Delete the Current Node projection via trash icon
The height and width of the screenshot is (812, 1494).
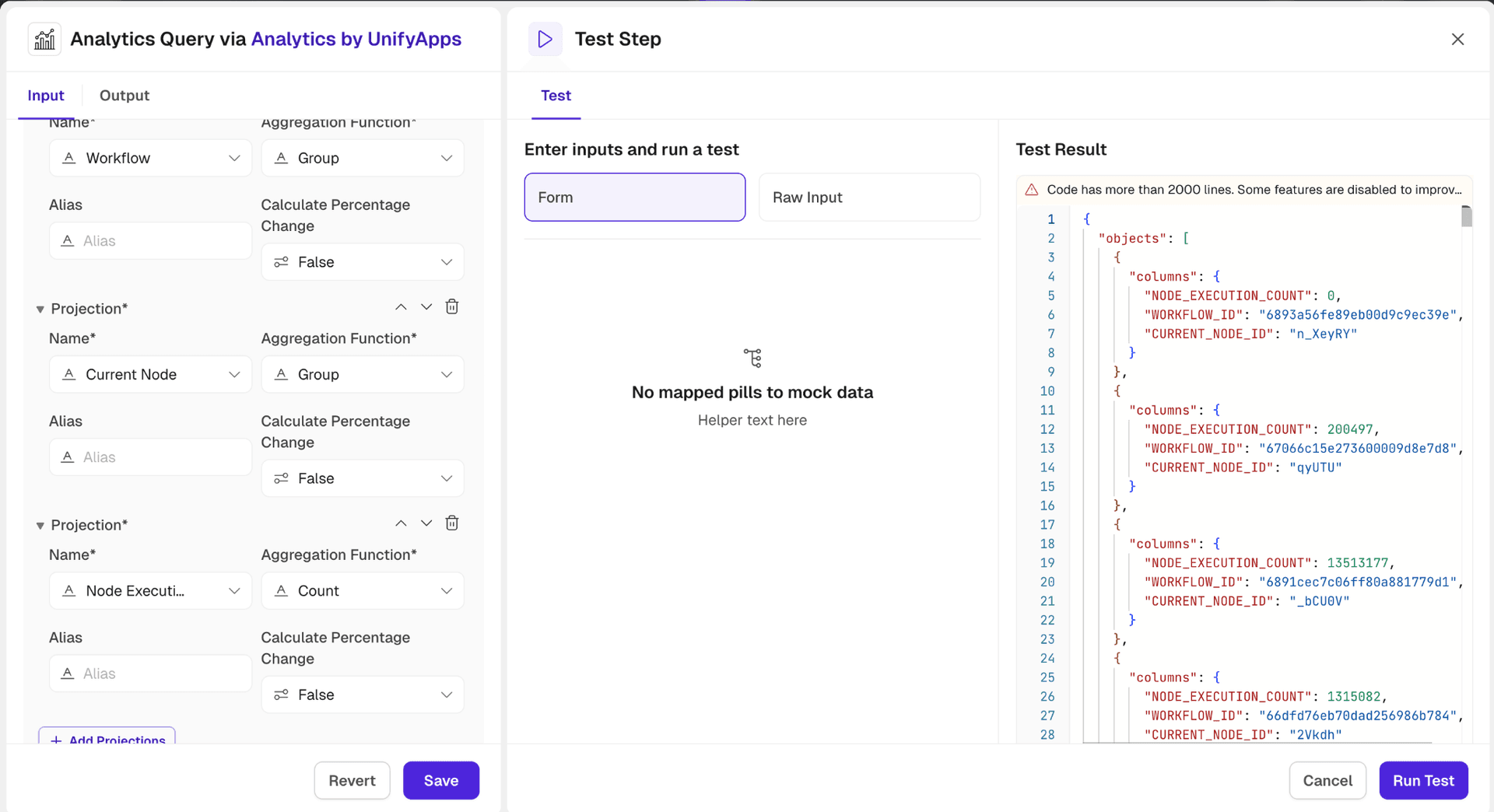click(452, 306)
